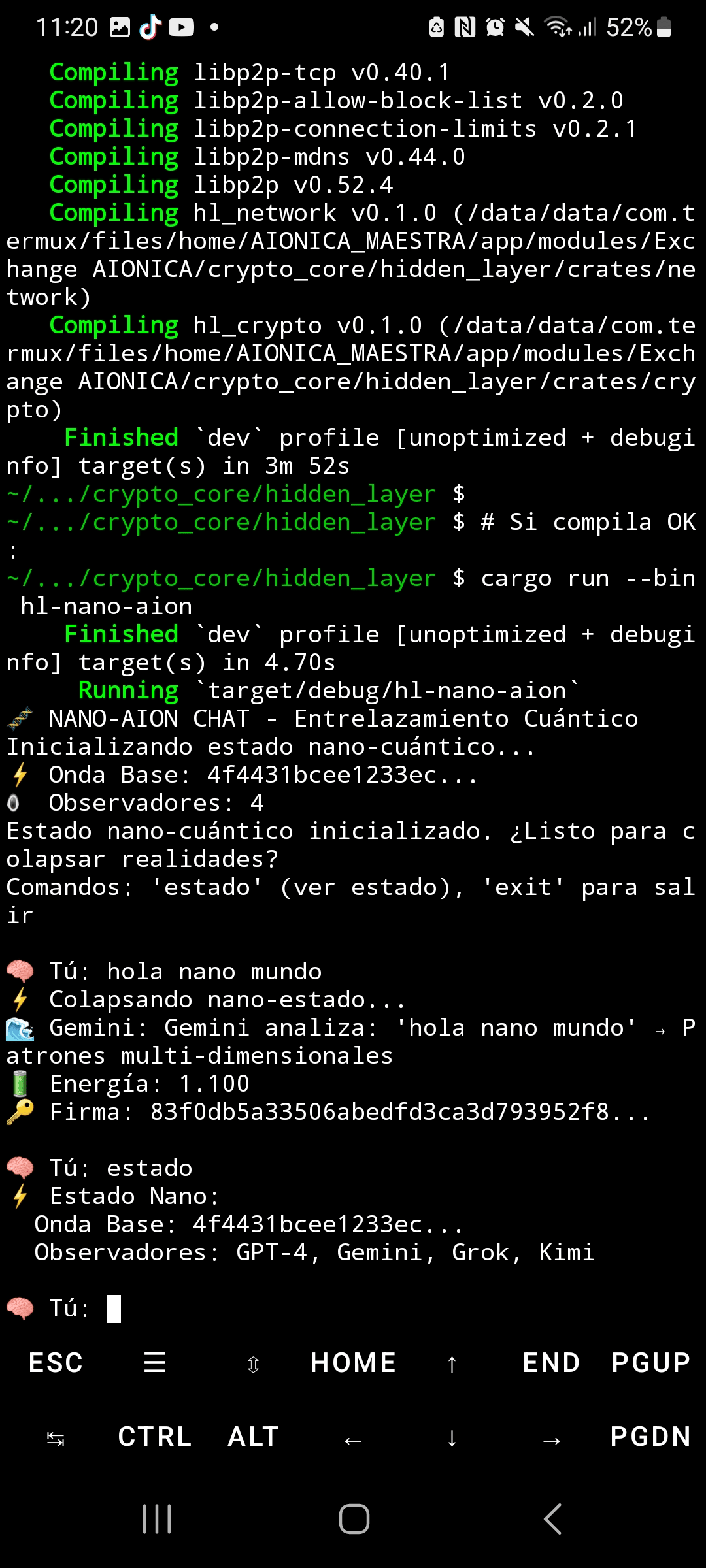Tap the Tab key icon beside CTRL
706x1568 pixels.
click(x=56, y=1438)
